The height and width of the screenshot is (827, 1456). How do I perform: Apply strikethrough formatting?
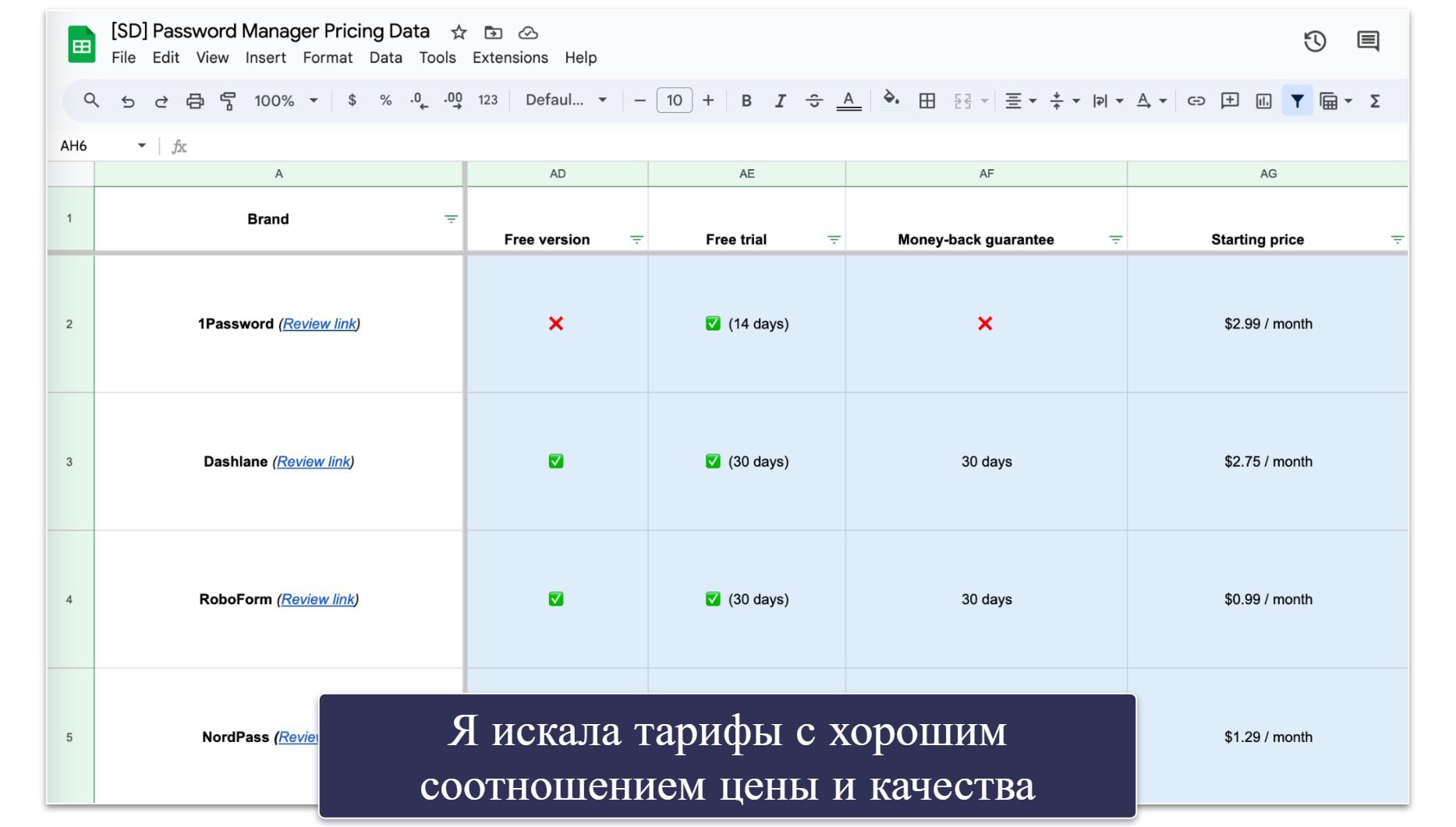(814, 101)
